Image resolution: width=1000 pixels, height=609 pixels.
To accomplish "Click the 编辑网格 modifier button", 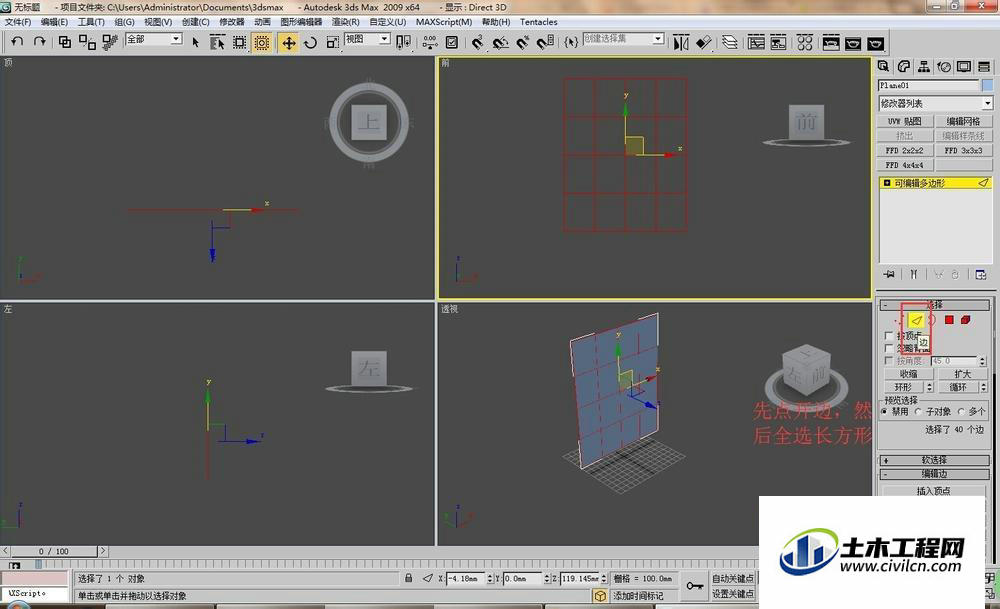I will point(963,121).
